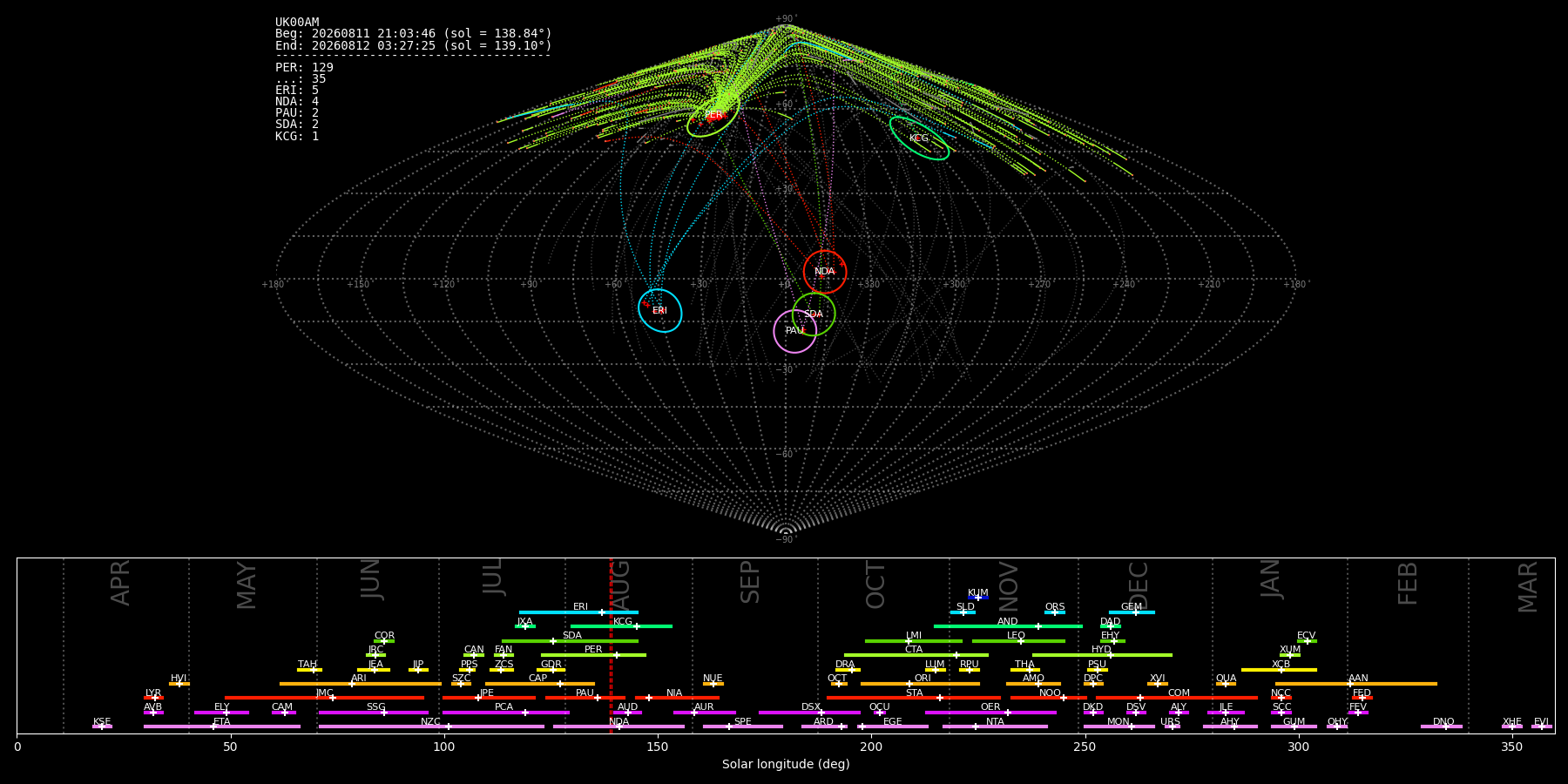This screenshot has height=784, width=1568.
Task: Click the LEO shower activity bar
Action: (1018, 641)
